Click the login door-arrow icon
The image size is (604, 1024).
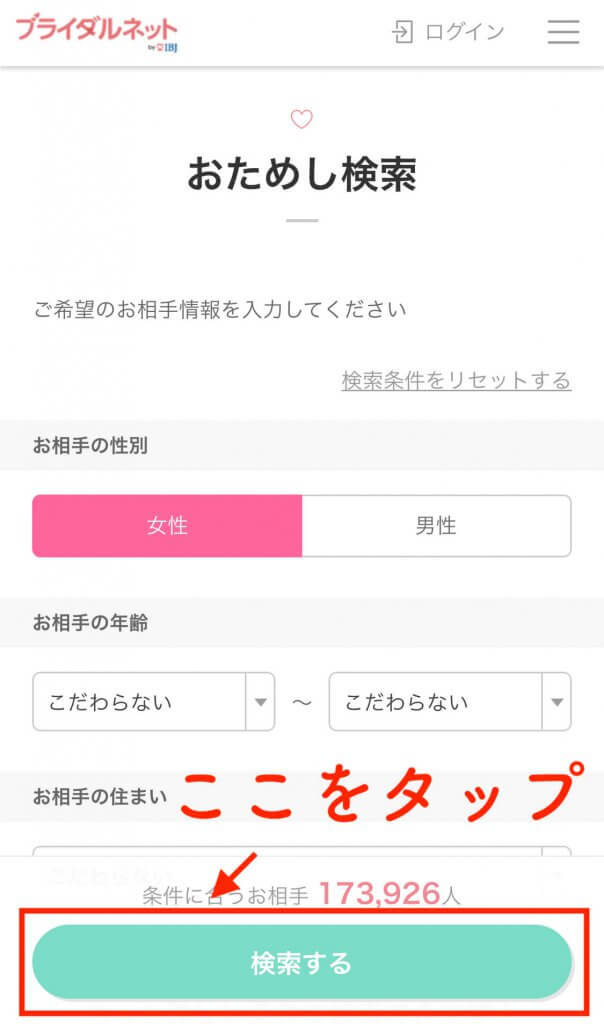[x=402, y=32]
